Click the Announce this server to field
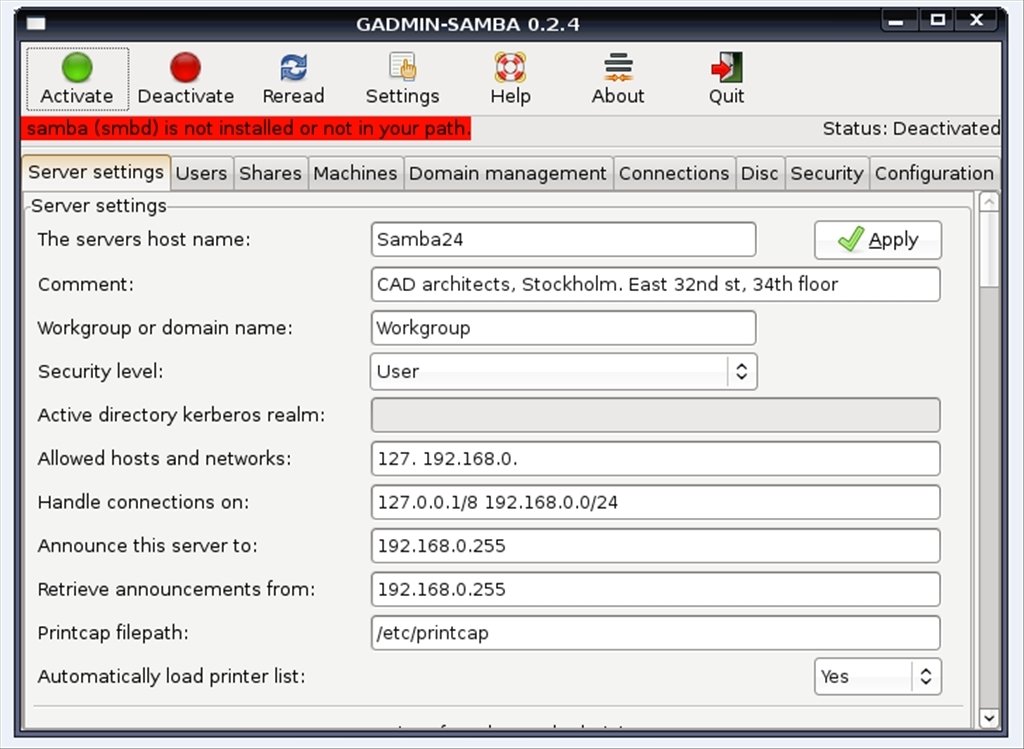 656,546
